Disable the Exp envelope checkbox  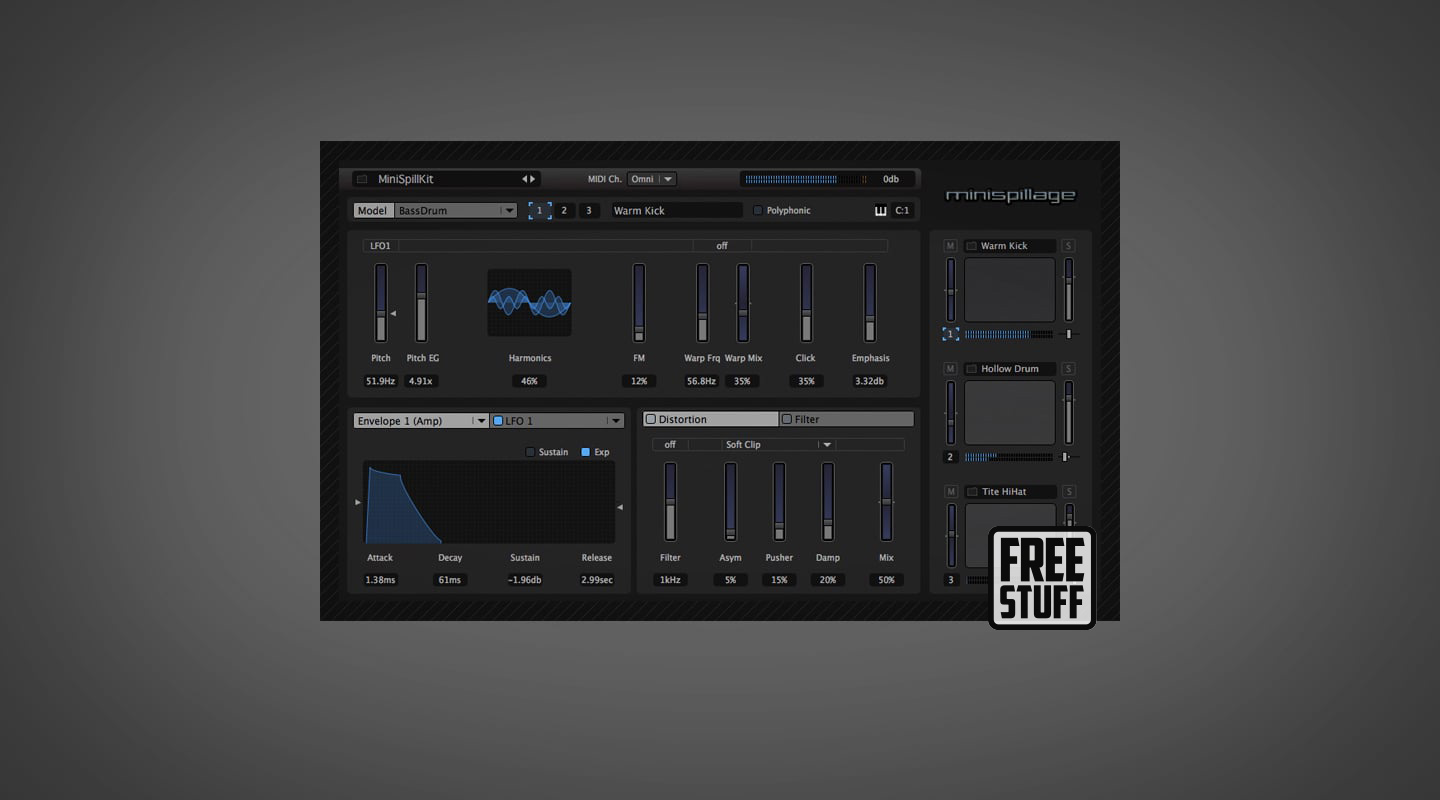click(x=586, y=452)
